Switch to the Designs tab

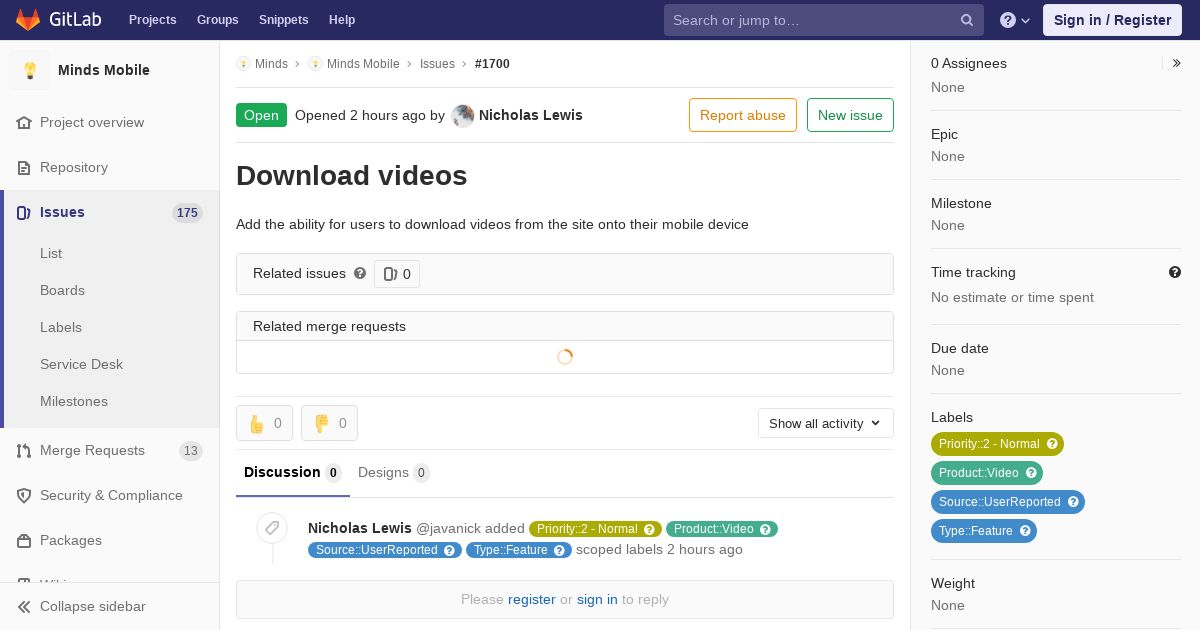tap(394, 472)
